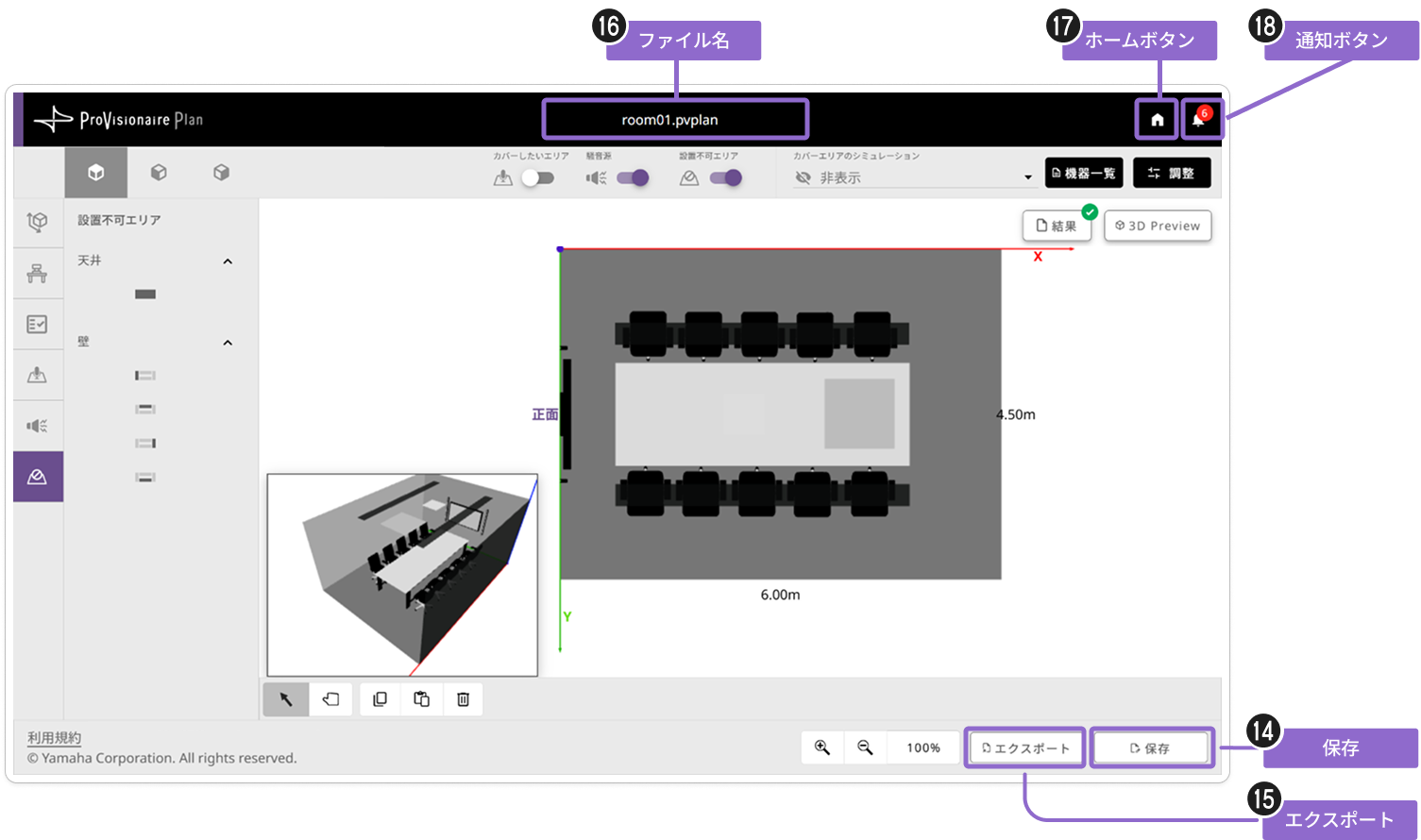Switch to the rightmost cube tab
This screenshot has height=840, width=1421.
click(x=222, y=173)
